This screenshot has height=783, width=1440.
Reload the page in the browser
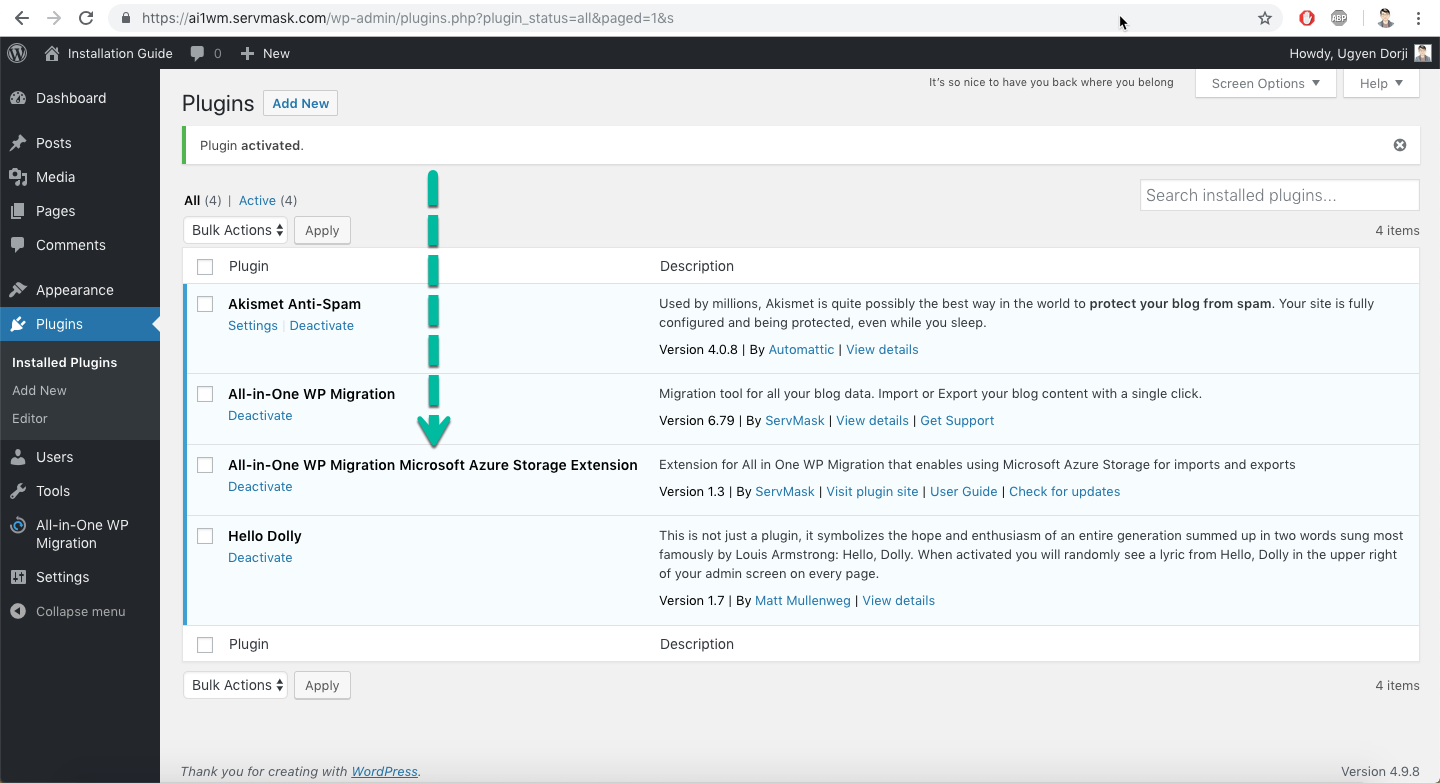86,18
